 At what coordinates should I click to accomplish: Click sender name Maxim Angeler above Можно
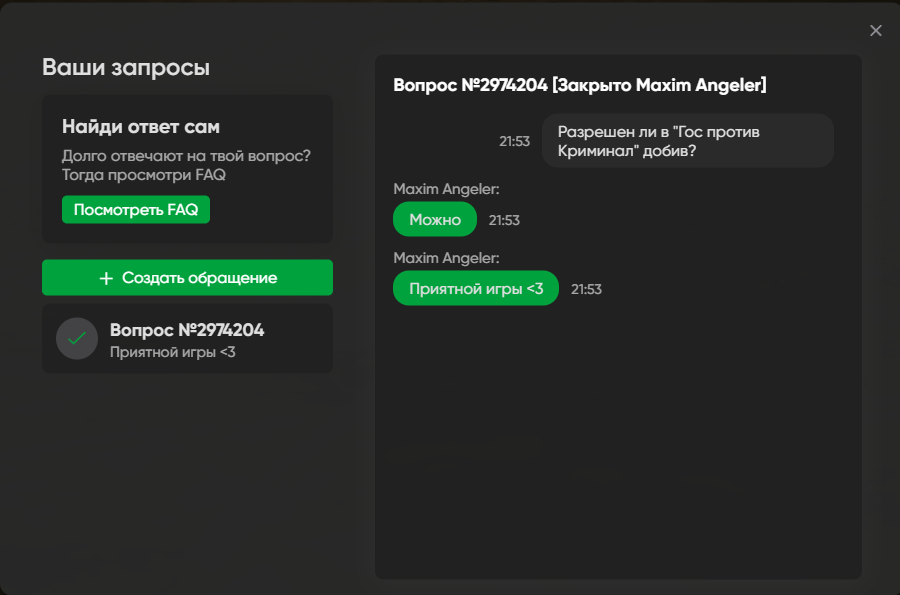pos(446,189)
